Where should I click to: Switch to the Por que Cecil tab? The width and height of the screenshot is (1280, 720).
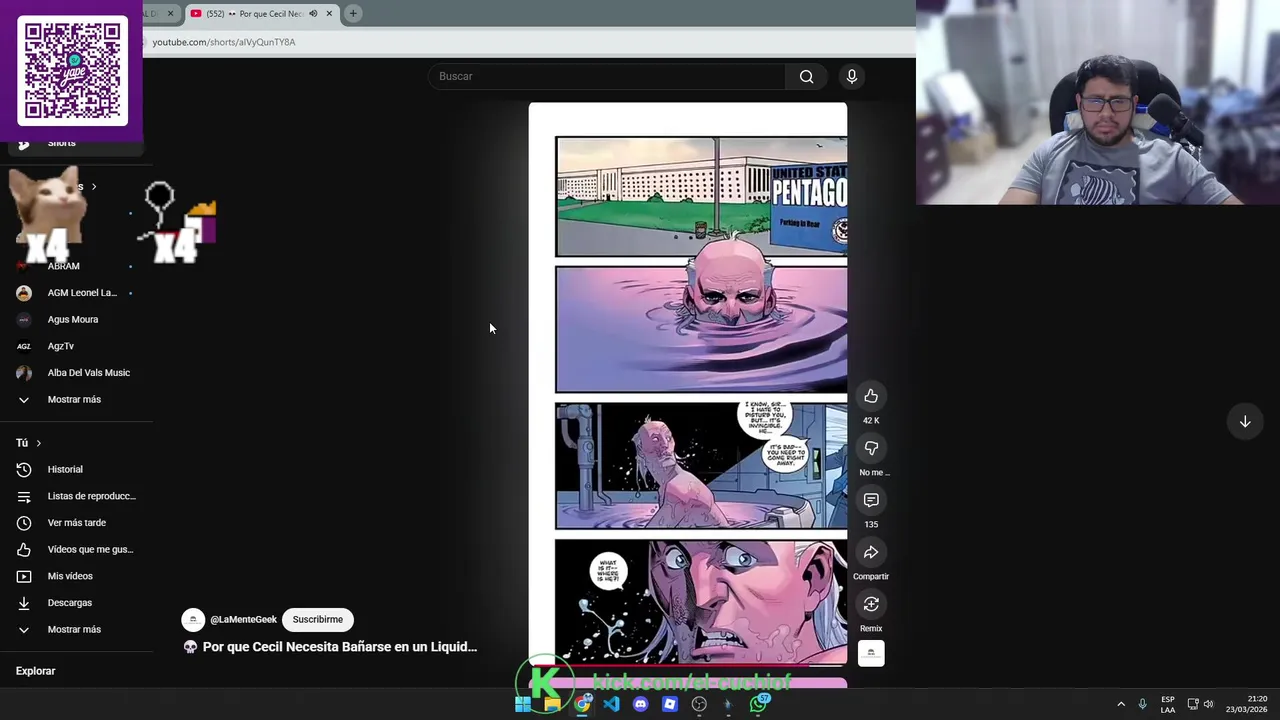pyautogui.click(x=260, y=13)
